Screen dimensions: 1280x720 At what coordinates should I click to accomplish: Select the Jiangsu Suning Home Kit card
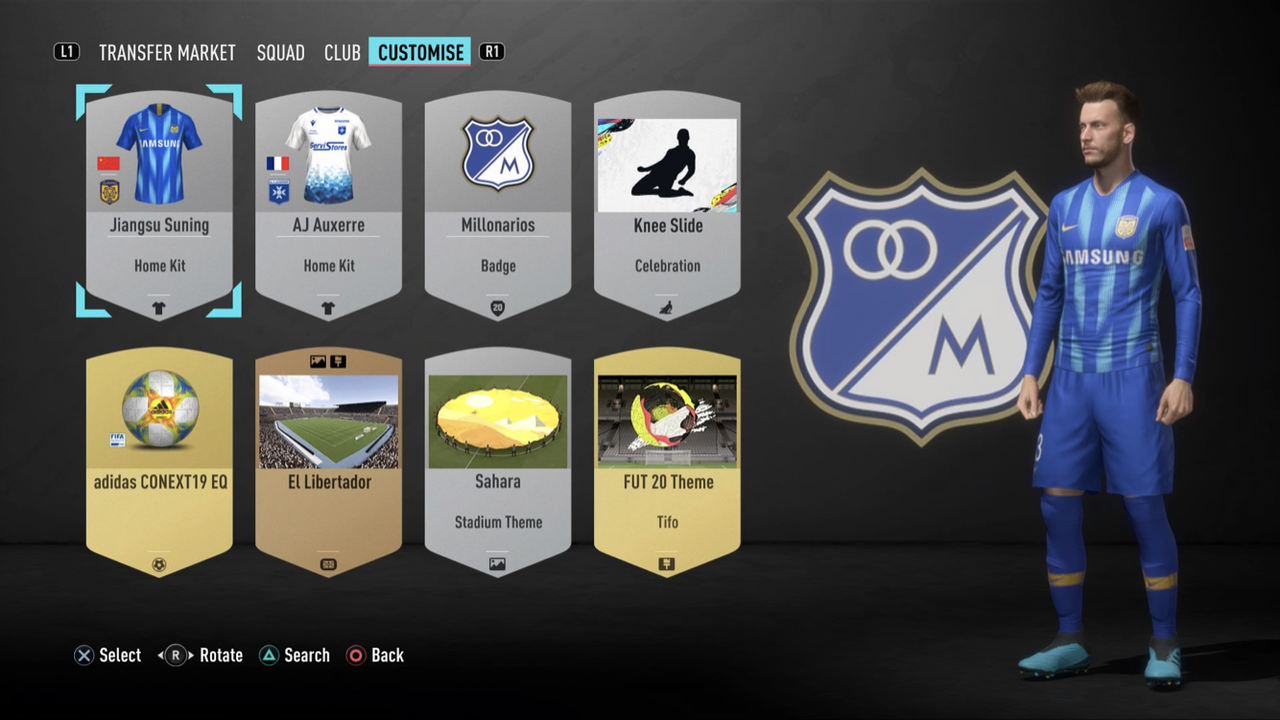[159, 205]
